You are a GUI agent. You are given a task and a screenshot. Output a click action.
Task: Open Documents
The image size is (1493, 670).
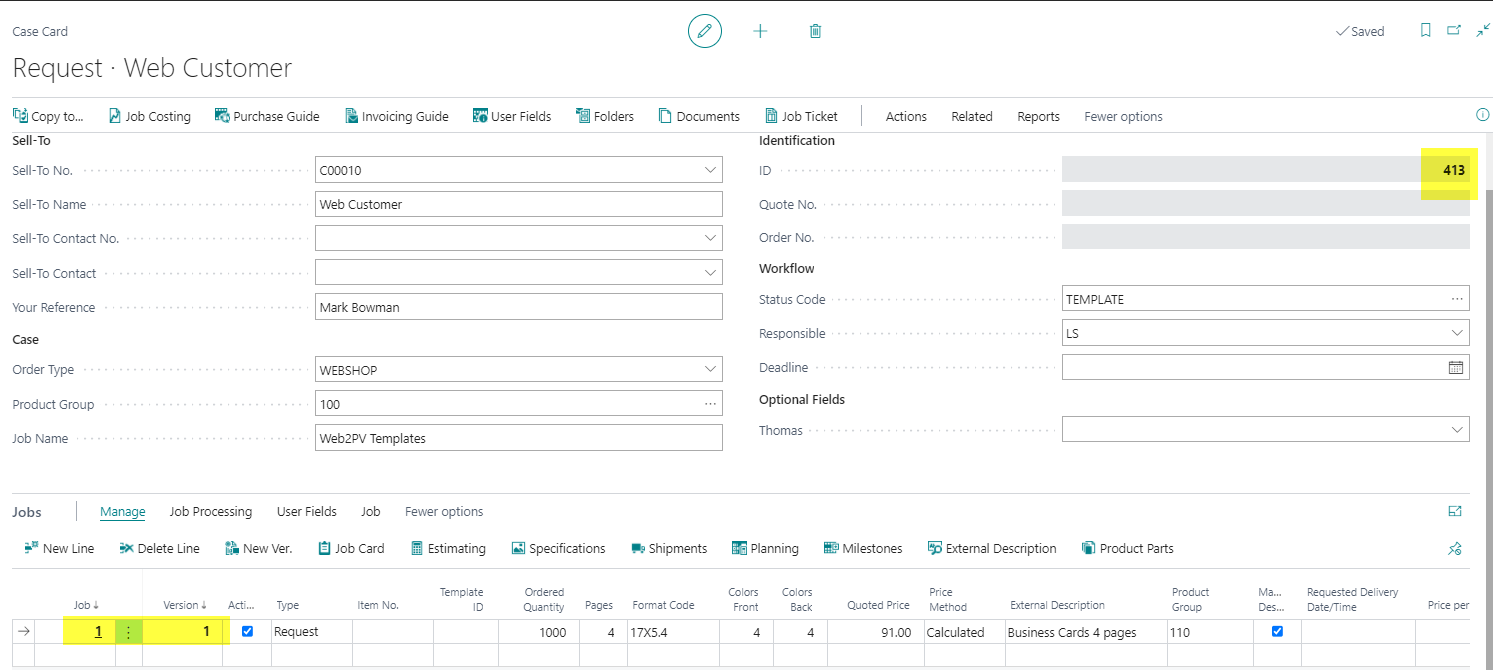(699, 116)
